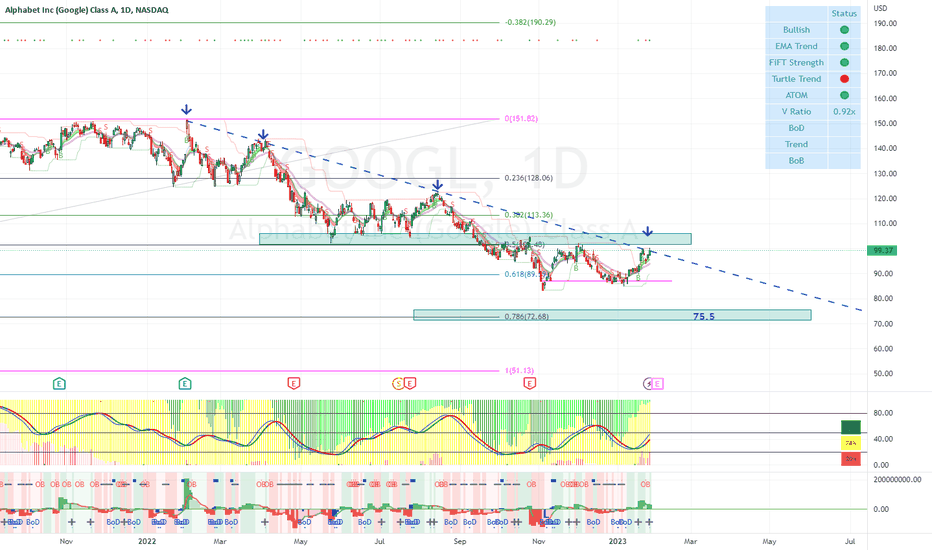The width and height of the screenshot is (932, 550).
Task: Click the Trend row label in status table
Action: (796, 144)
